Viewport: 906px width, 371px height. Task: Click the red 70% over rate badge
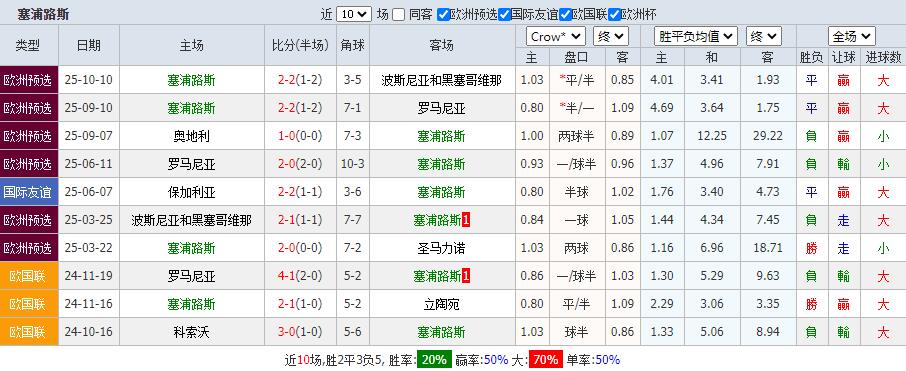tap(546, 359)
